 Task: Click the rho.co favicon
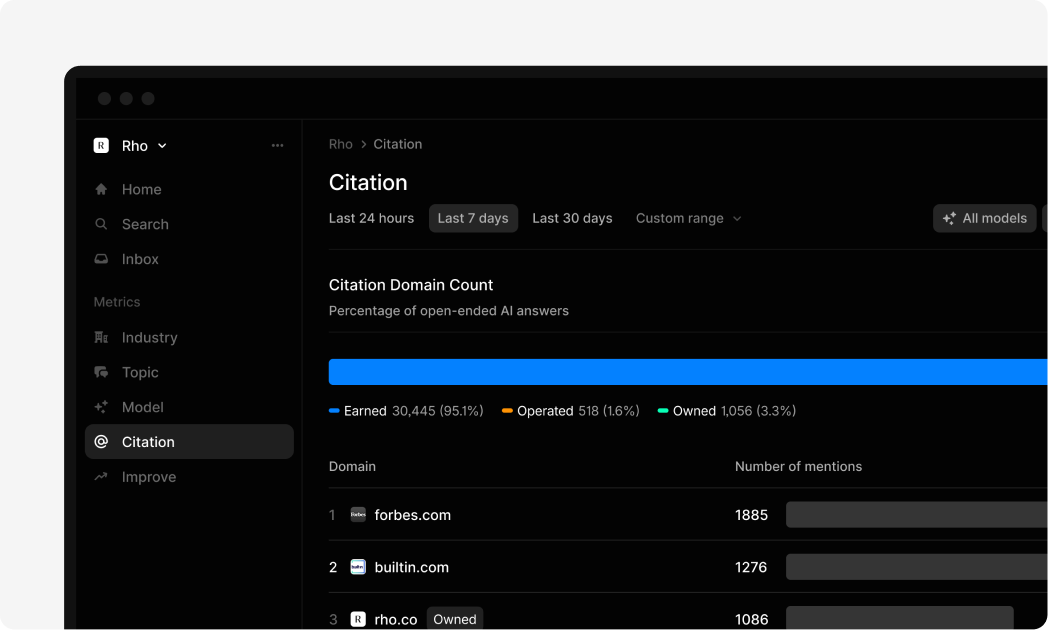[x=358, y=619]
